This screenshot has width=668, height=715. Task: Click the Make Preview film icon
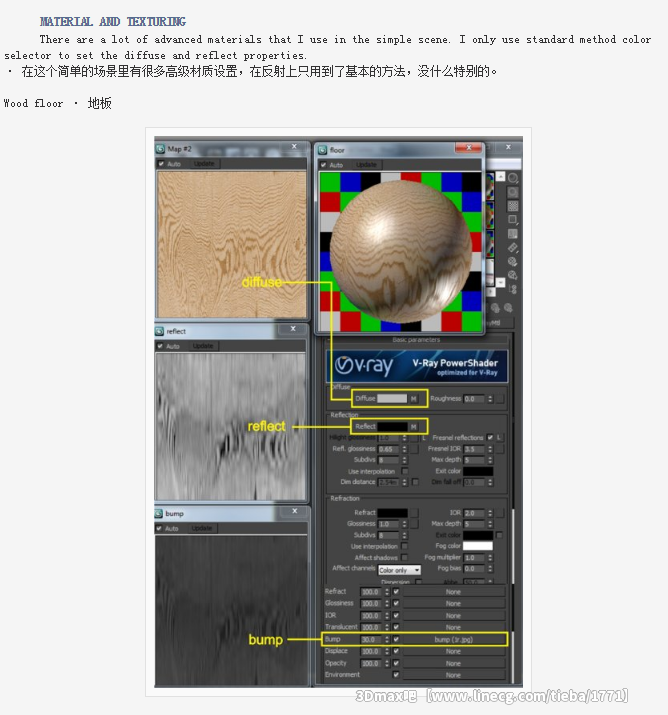(x=513, y=248)
